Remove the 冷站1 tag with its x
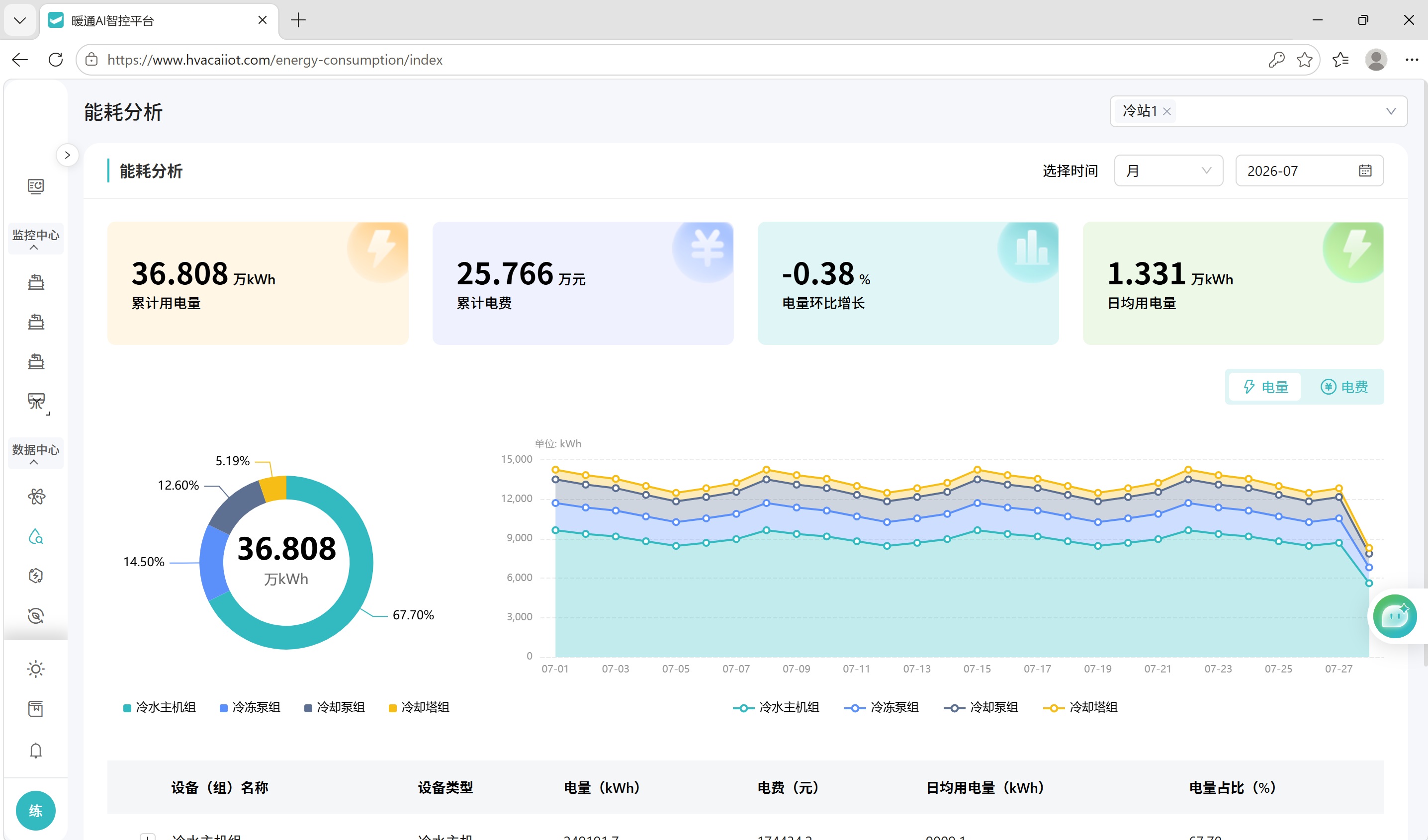 (1167, 111)
